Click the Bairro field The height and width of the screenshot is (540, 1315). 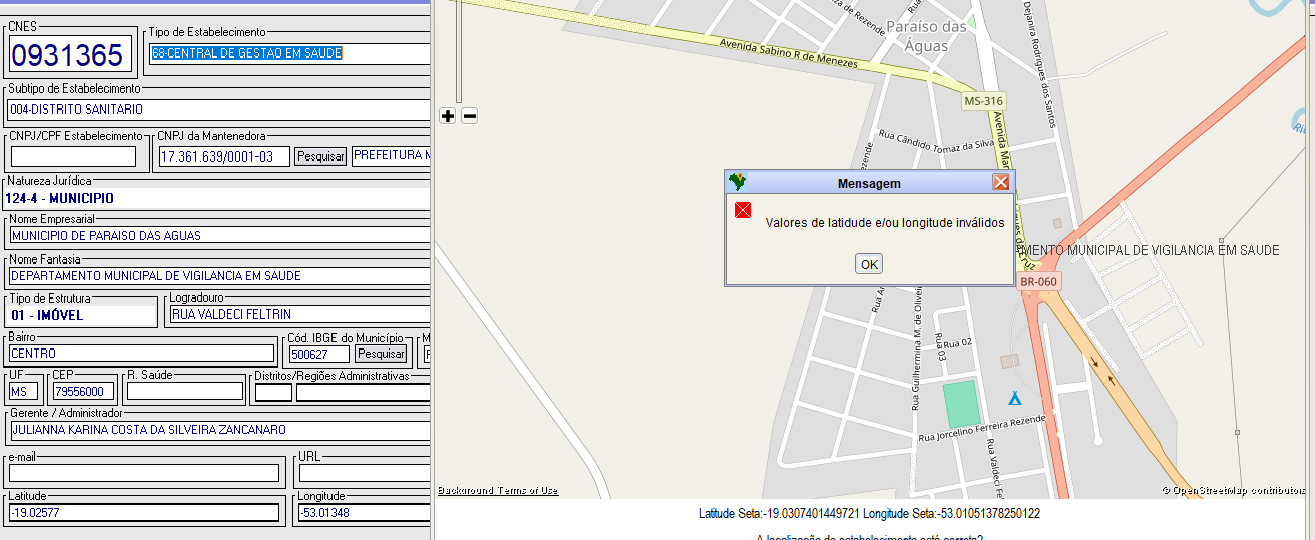(141, 354)
